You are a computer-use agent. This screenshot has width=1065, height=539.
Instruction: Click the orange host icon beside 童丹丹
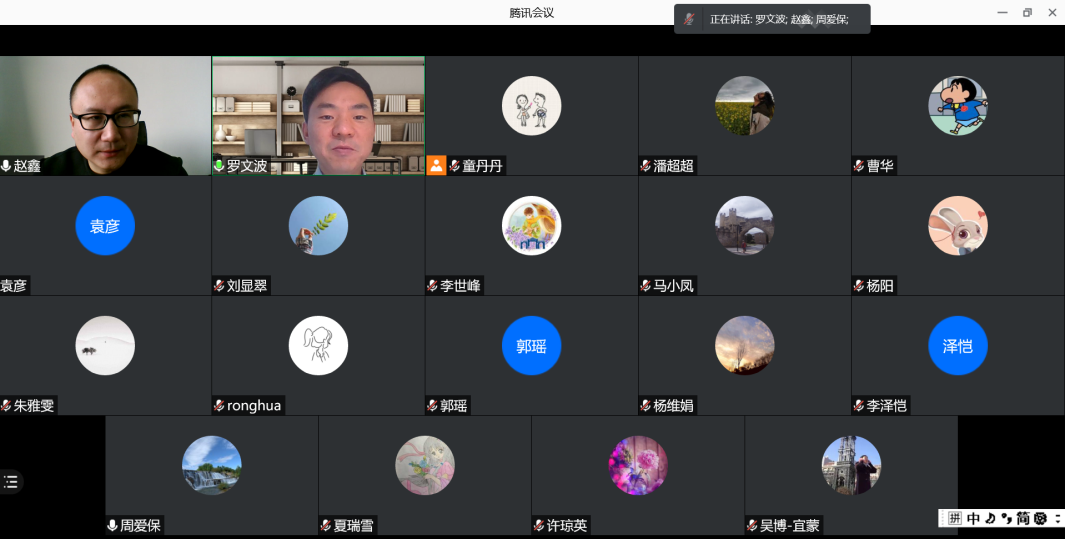click(436, 166)
